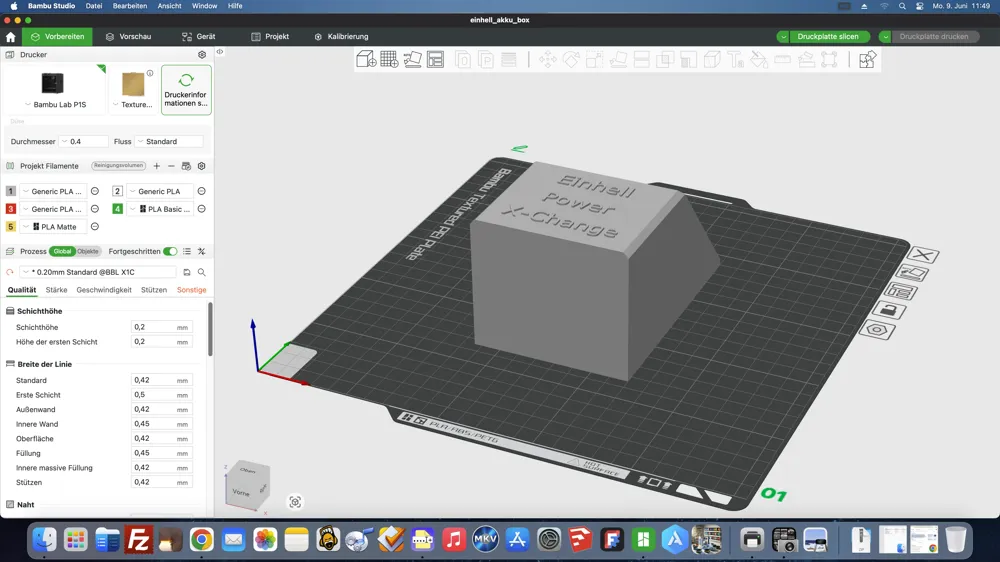Click filament 3 red color swatch
This screenshot has width=1000, height=562.
pos(11,209)
